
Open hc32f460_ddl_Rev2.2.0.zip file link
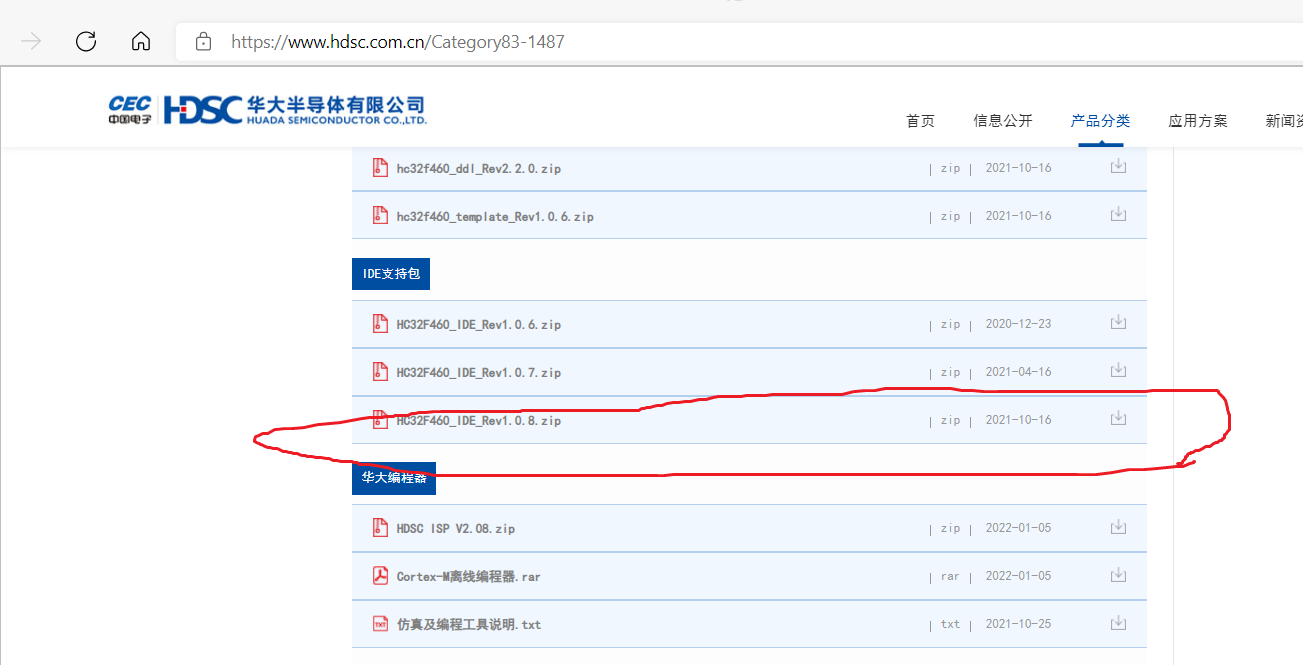[x=479, y=169]
